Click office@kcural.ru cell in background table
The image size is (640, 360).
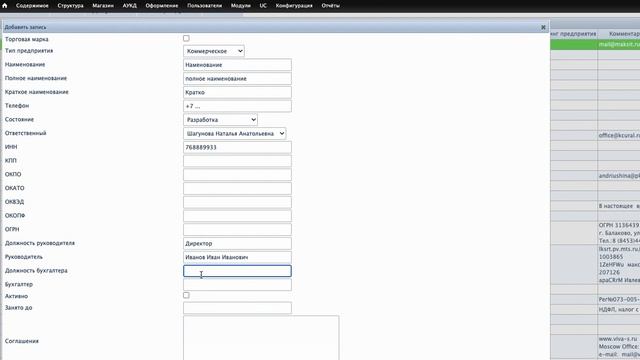point(619,135)
